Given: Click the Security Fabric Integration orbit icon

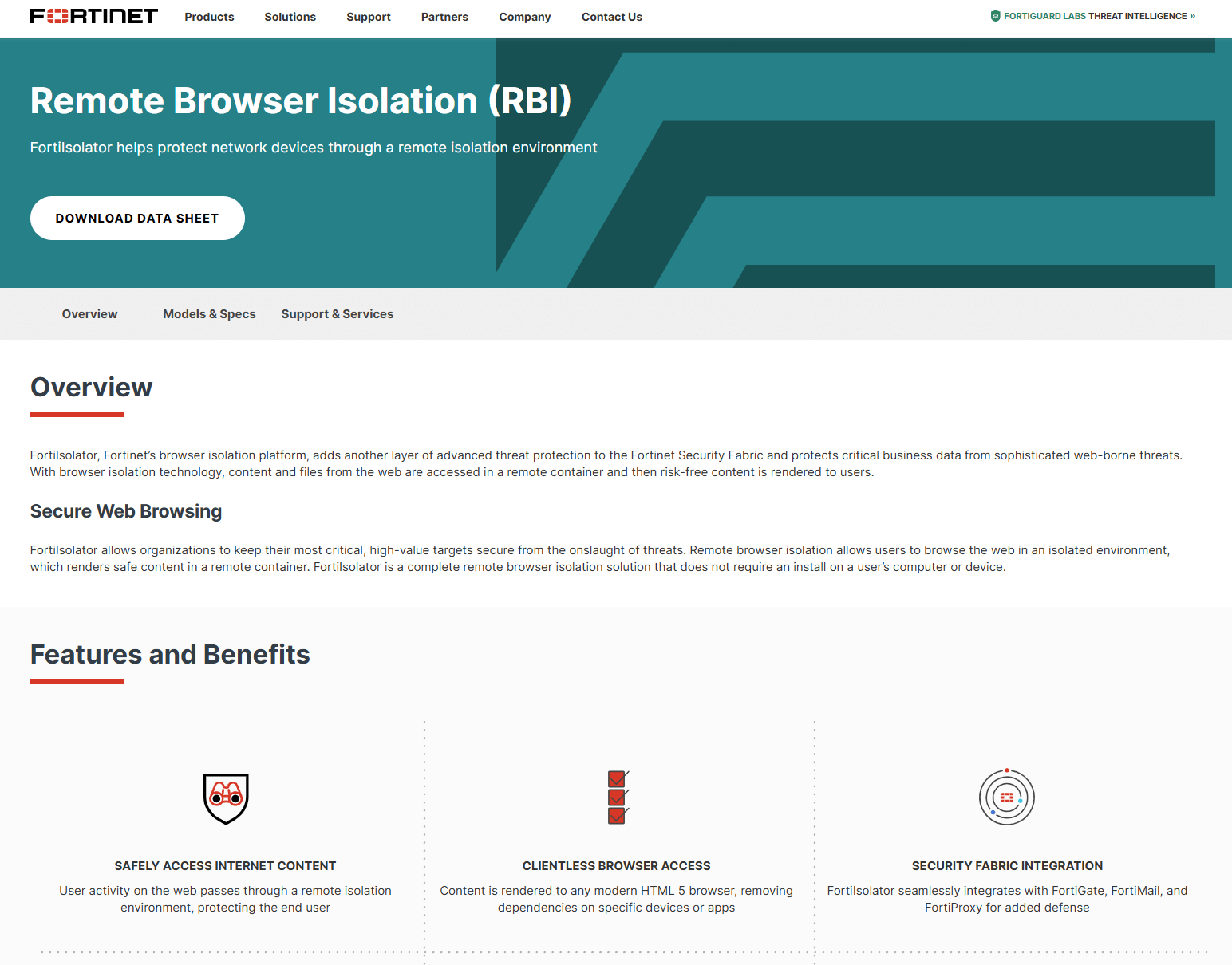Looking at the screenshot, I should coord(1006,797).
